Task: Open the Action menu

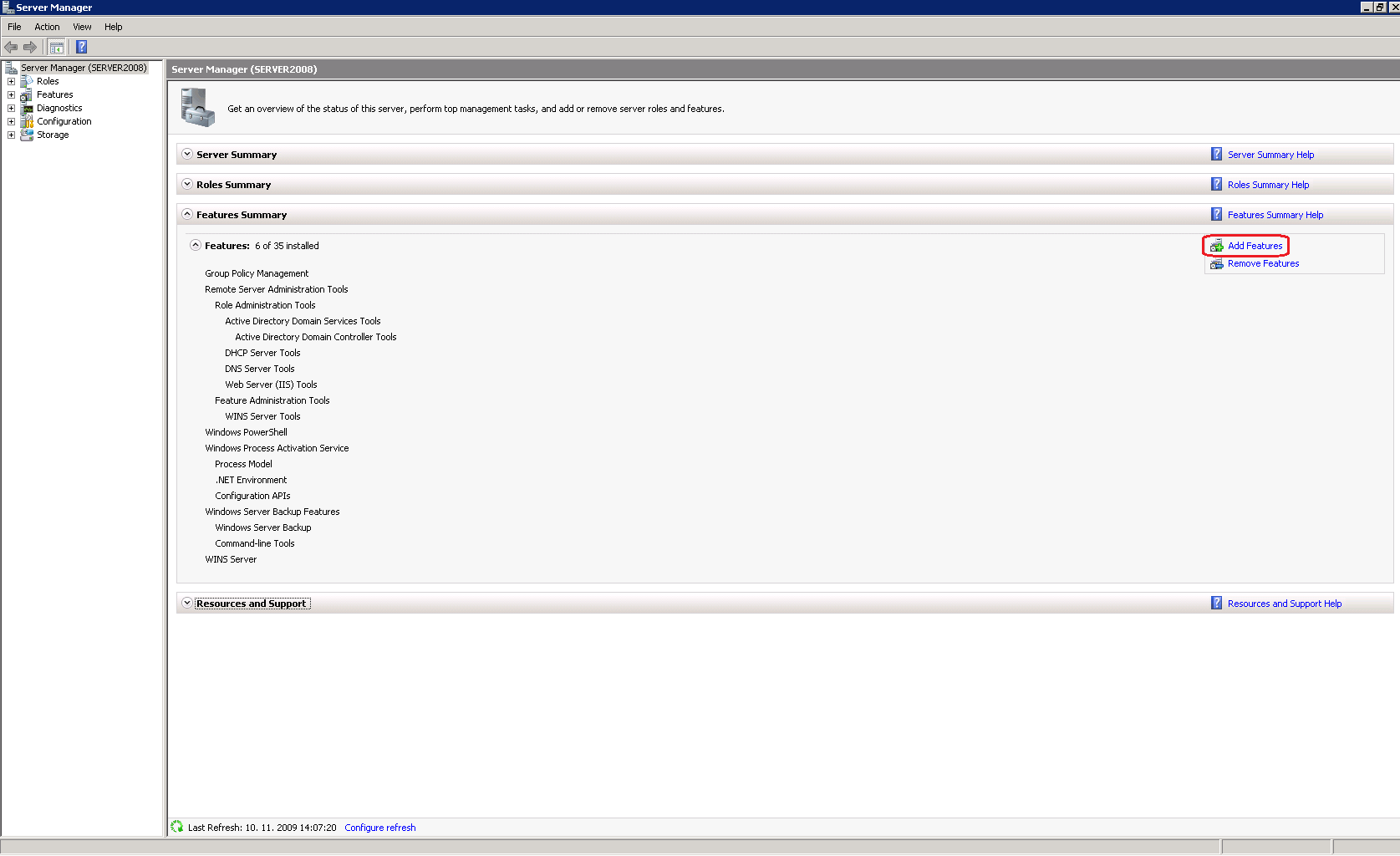Action: click(47, 27)
